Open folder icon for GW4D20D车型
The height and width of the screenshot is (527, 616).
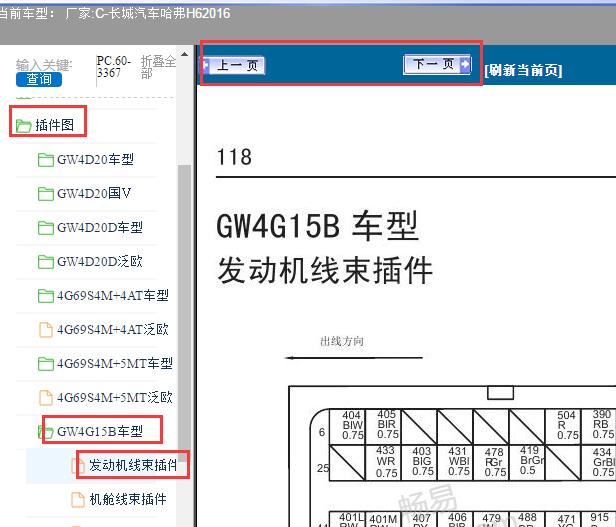pyautogui.click(x=46, y=228)
